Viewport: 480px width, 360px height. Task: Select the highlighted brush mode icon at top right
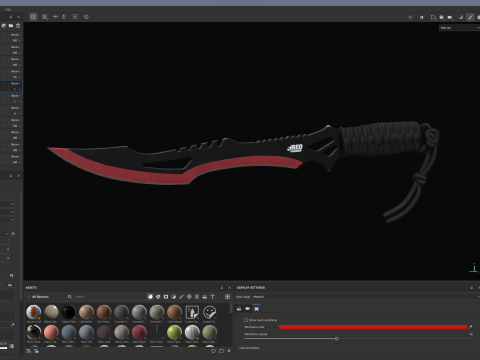coord(470,17)
